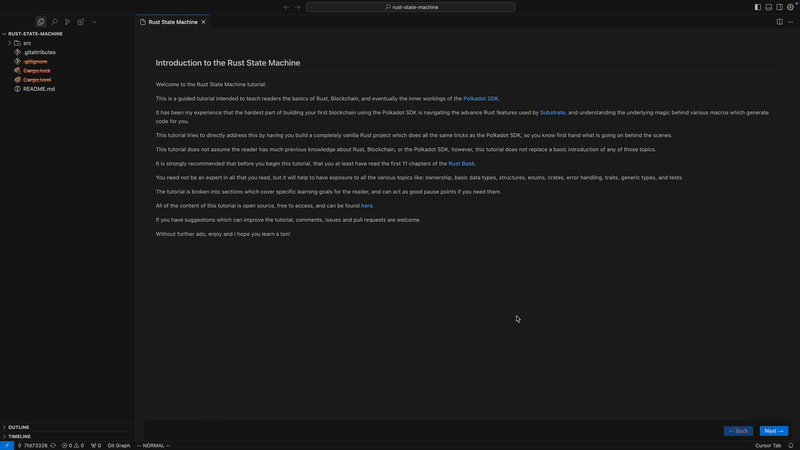The width and height of the screenshot is (800, 450).
Task: Click the notifications bell in status bar
Action: tap(790, 445)
